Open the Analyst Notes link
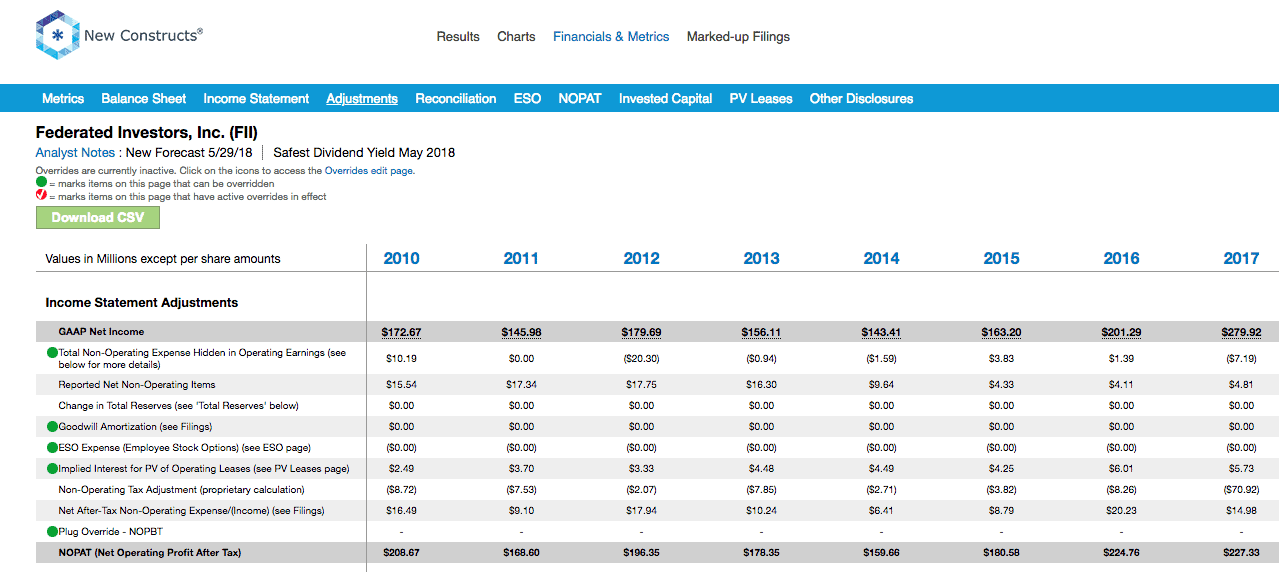The image size is (1279, 572). click(x=75, y=153)
